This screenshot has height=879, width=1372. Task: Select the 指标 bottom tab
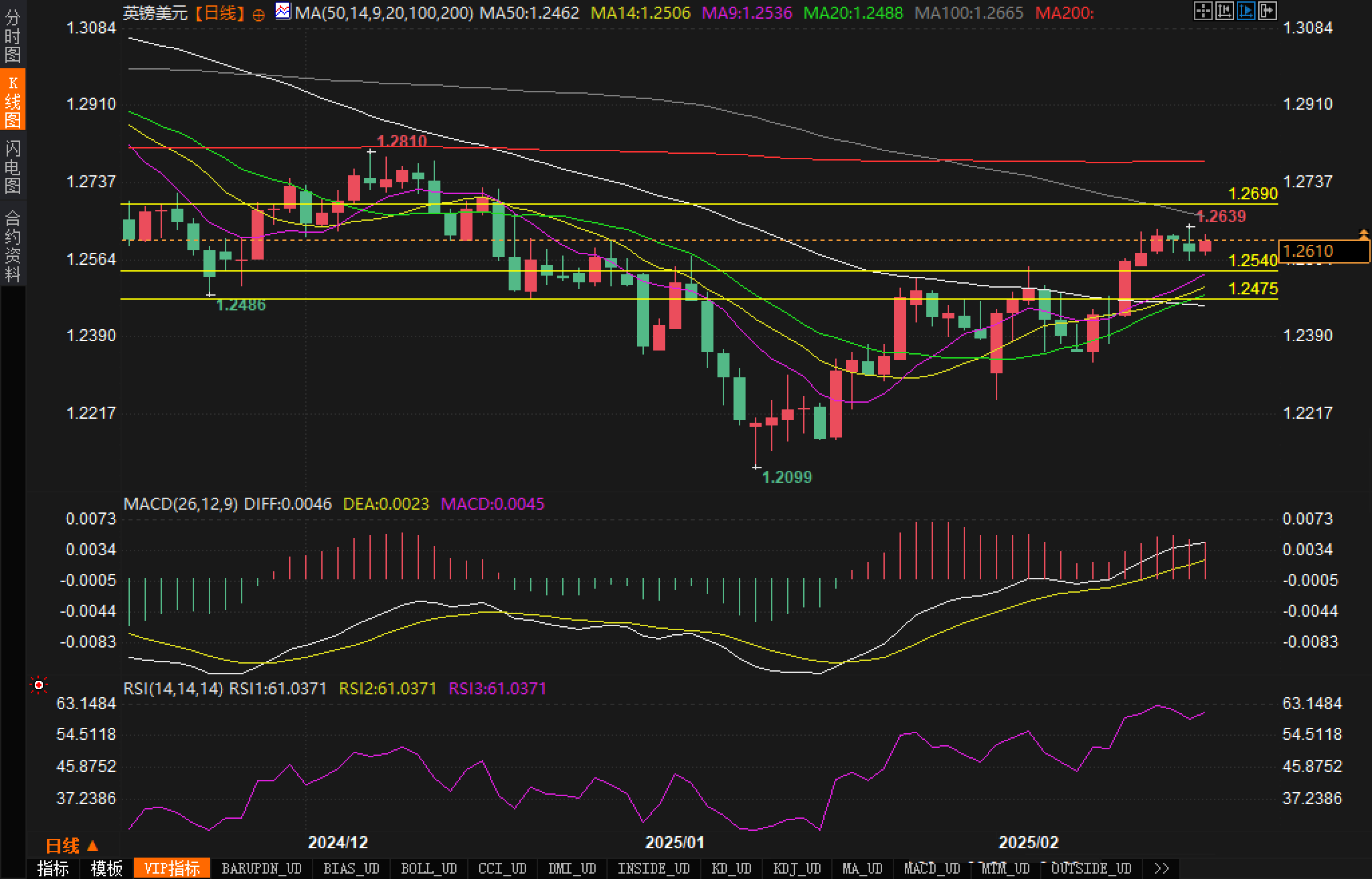pyautogui.click(x=54, y=868)
